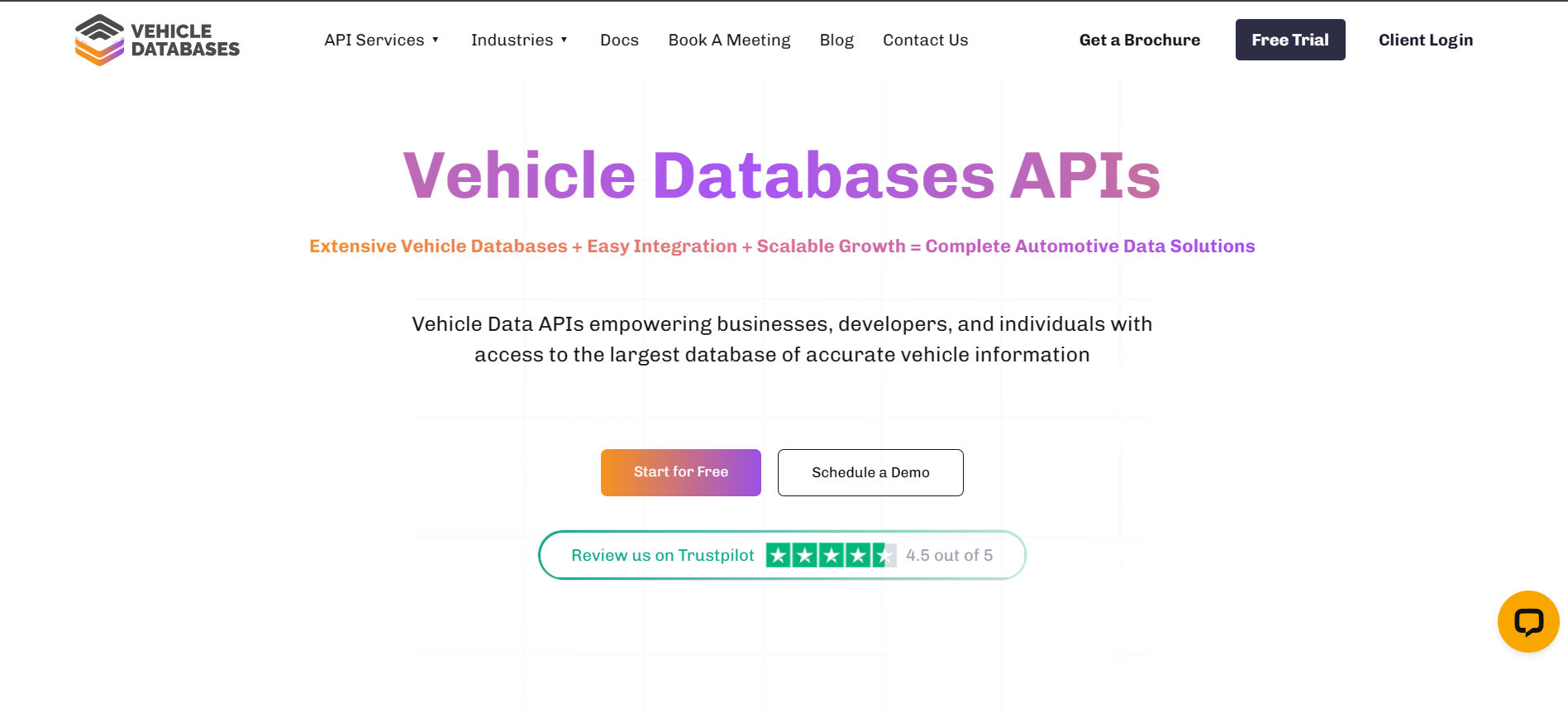Viewport: 1568px width, 713px height.
Task: Click the Vehicle Databases logo
Action: pyautogui.click(x=157, y=40)
